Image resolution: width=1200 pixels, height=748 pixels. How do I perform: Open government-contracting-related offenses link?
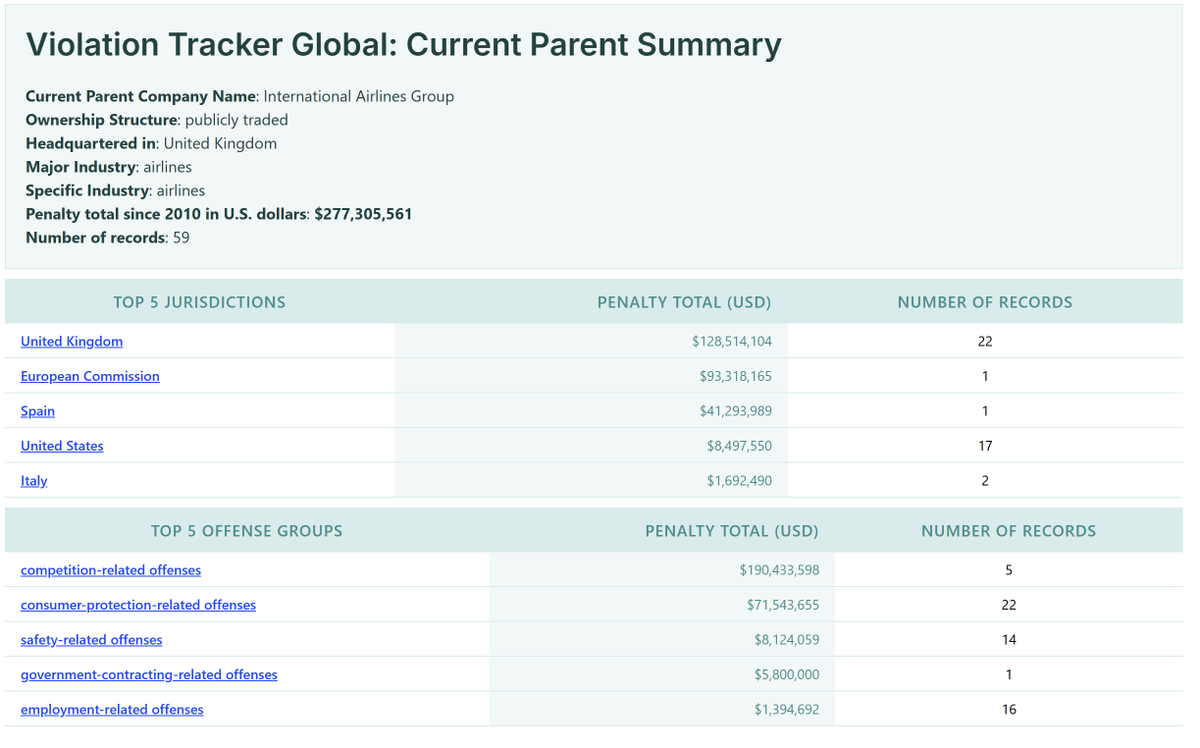(x=149, y=675)
